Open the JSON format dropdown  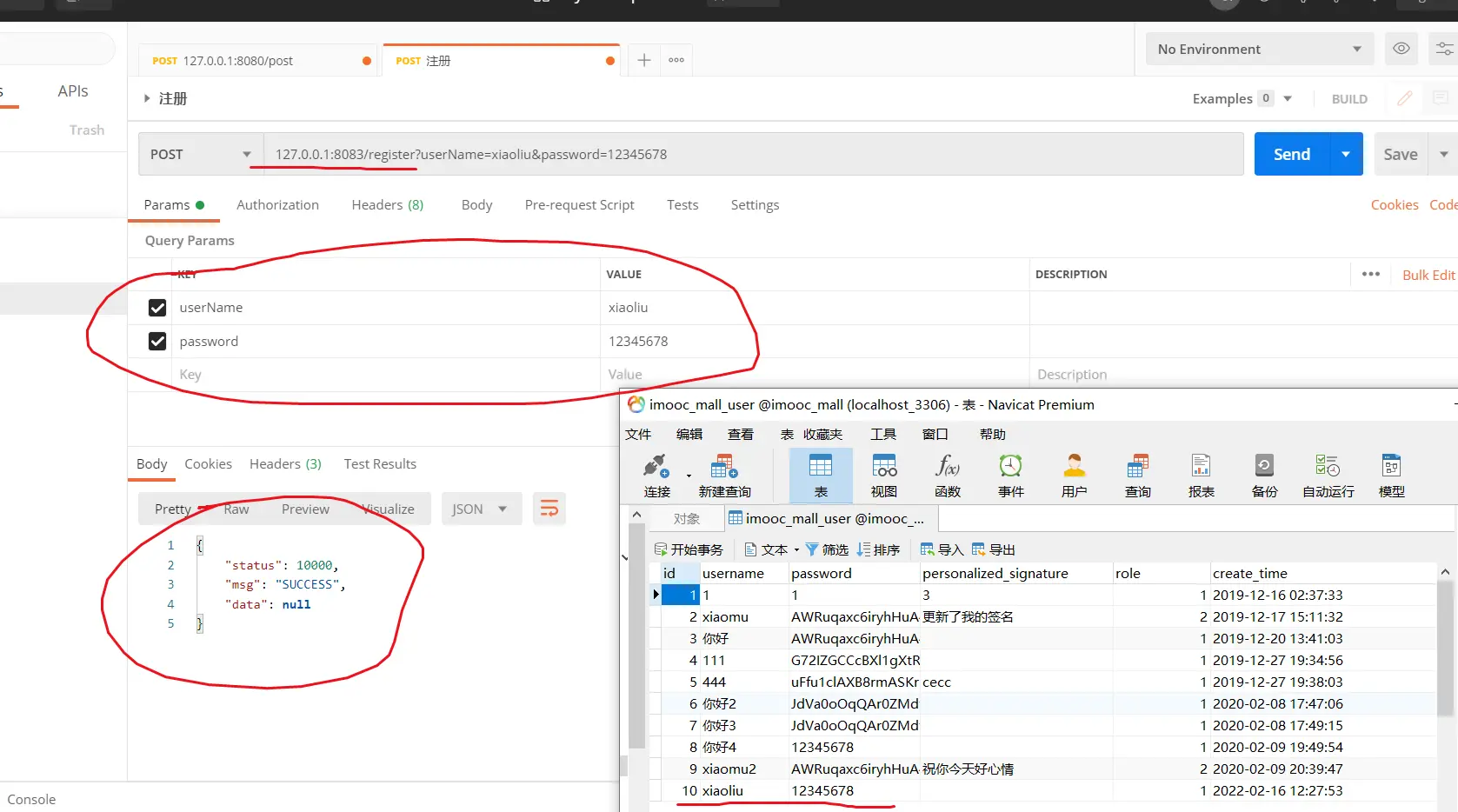[481, 509]
